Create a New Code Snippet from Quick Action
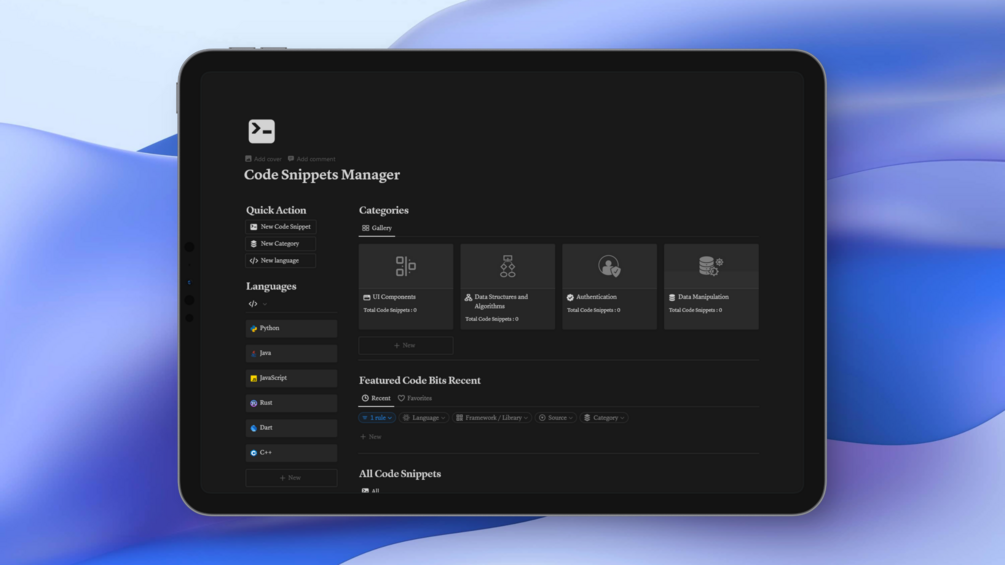 click(281, 227)
